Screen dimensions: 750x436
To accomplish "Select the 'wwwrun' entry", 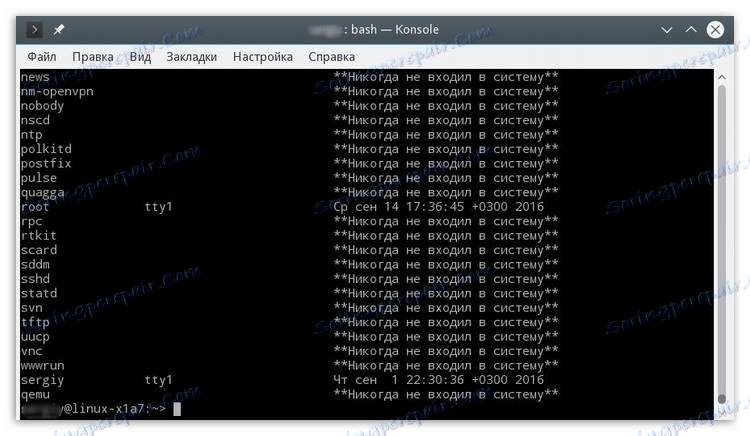I will click(x=42, y=366).
